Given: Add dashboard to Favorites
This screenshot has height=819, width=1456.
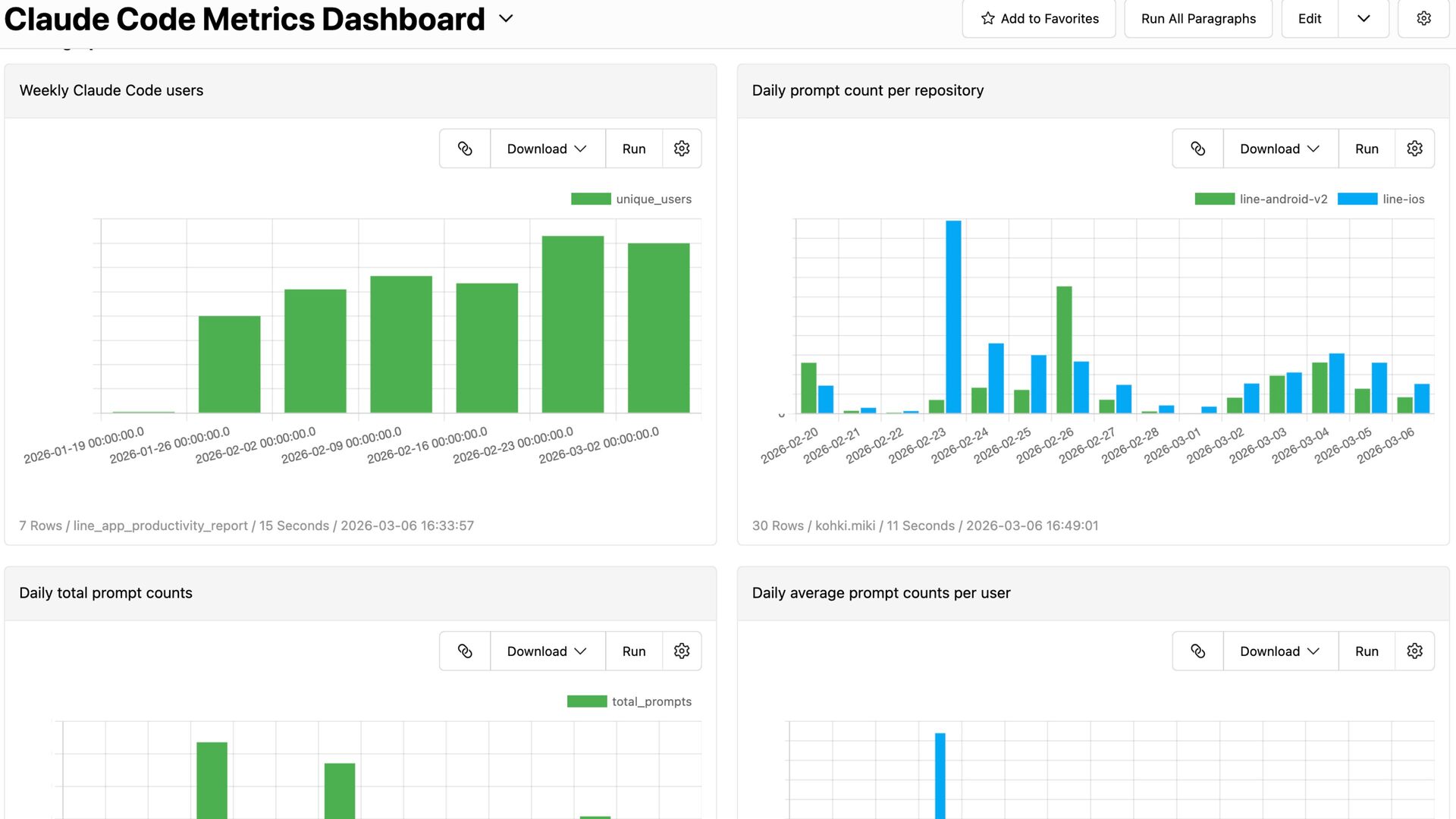Looking at the screenshot, I should (1039, 18).
